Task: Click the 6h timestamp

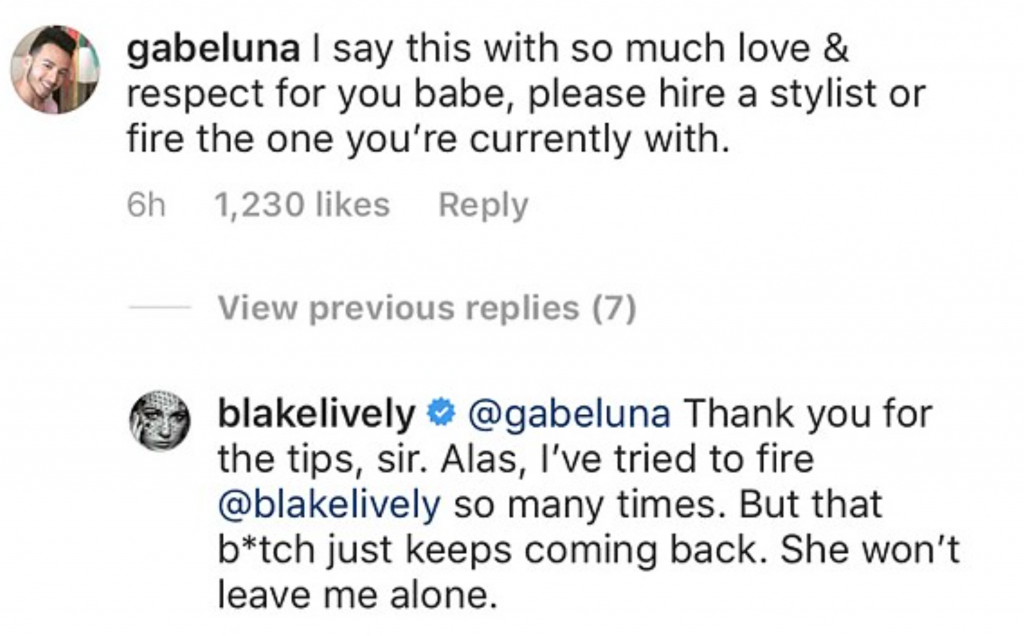Action: tap(147, 206)
